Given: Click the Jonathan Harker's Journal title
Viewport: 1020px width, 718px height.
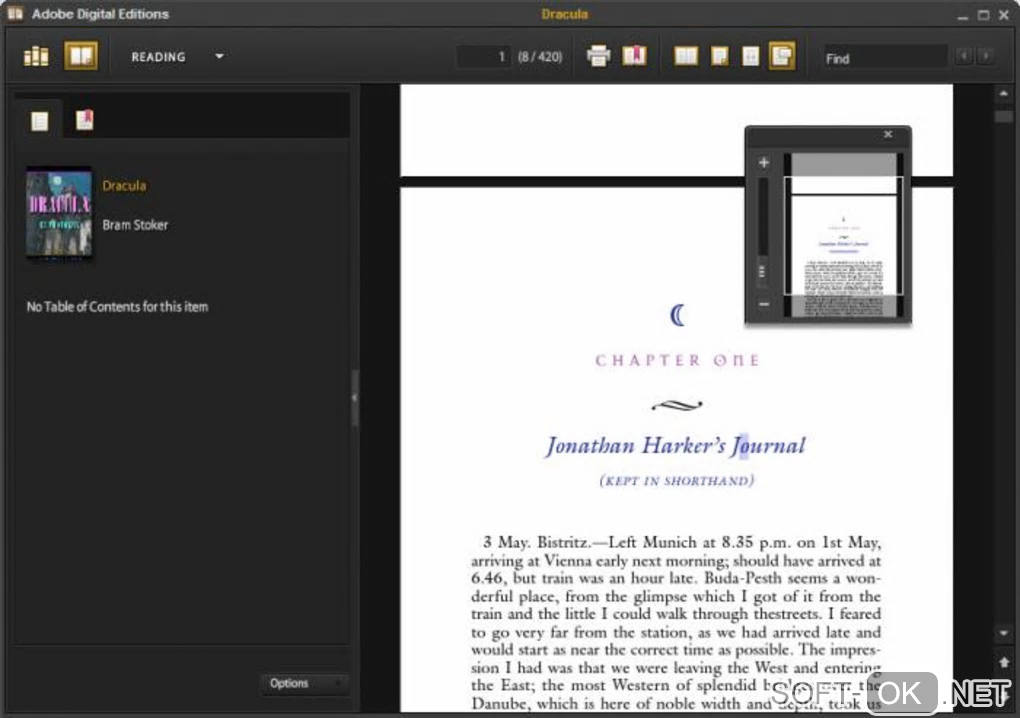Looking at the screenshot, I should (x=676, y=446).
